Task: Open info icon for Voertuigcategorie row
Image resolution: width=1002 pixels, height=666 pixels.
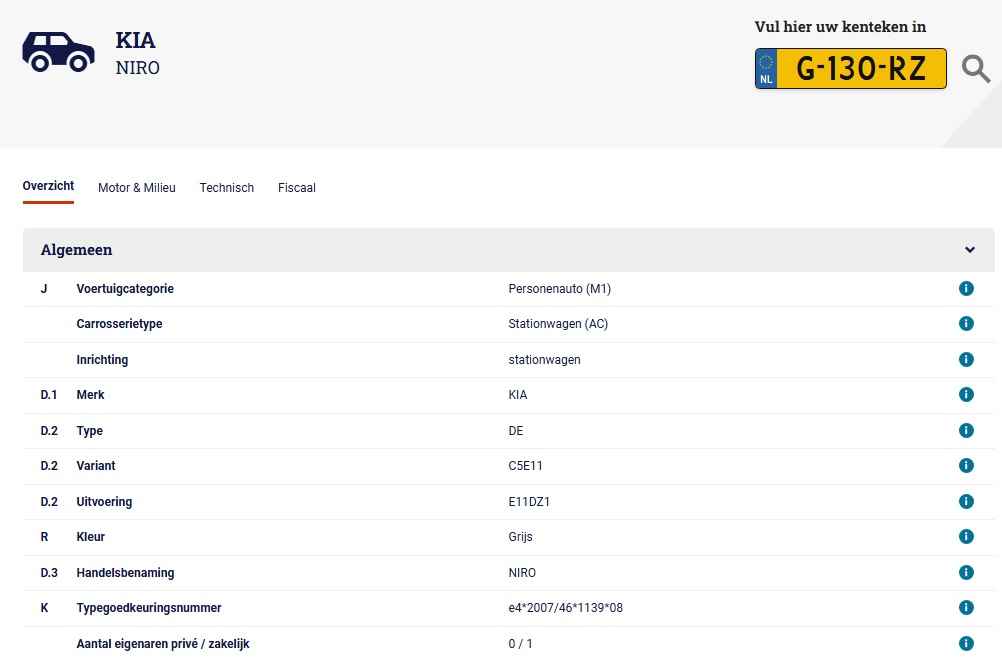Action: click(x=966, y=288)
